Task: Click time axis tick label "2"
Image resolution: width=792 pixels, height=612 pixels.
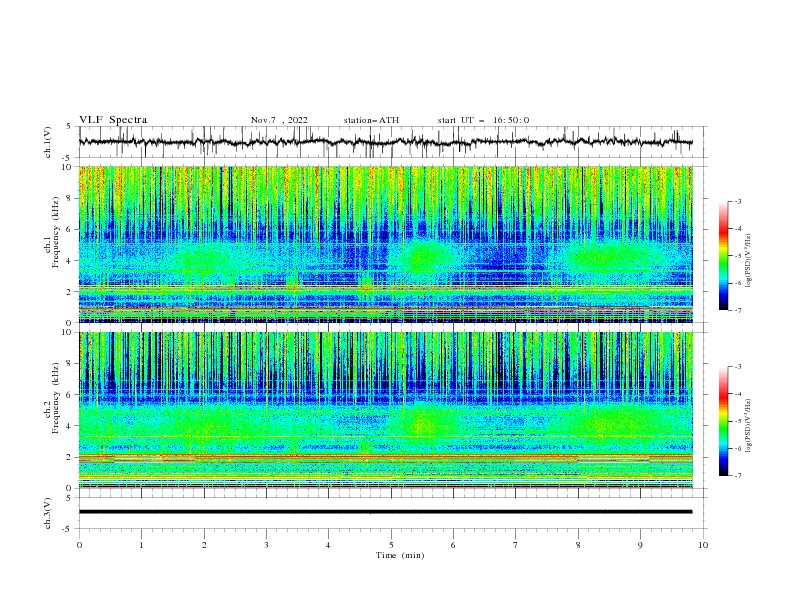Action: (x=204, y=545)
